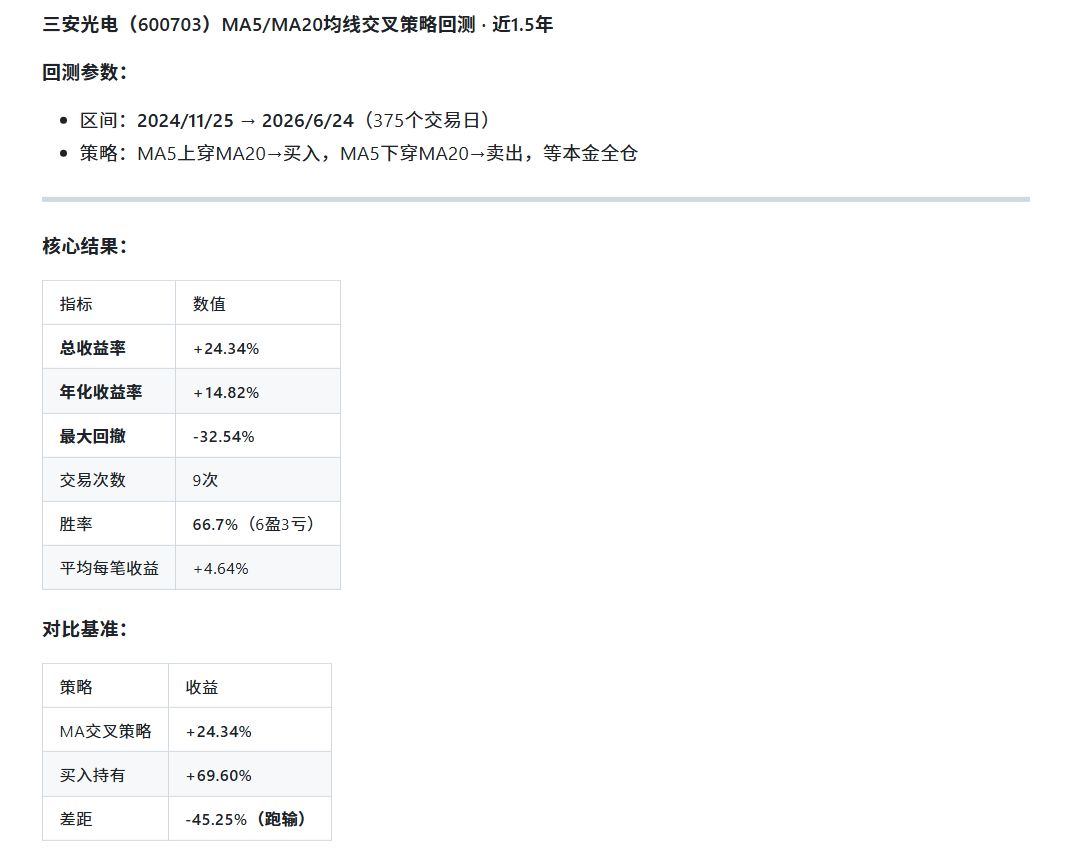Screen dimensions: 1085x865
Task: Click the 总收益率 row label
Action: (93, 348)
